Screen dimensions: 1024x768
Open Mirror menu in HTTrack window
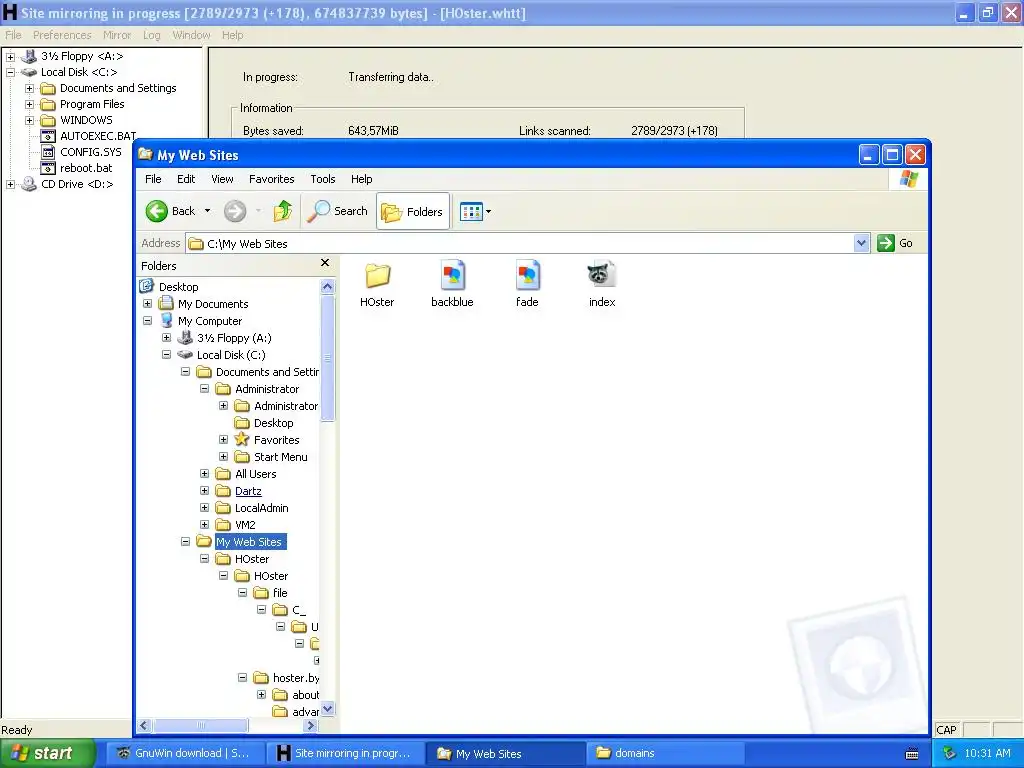pyautogui.click(x=117, y=35)
